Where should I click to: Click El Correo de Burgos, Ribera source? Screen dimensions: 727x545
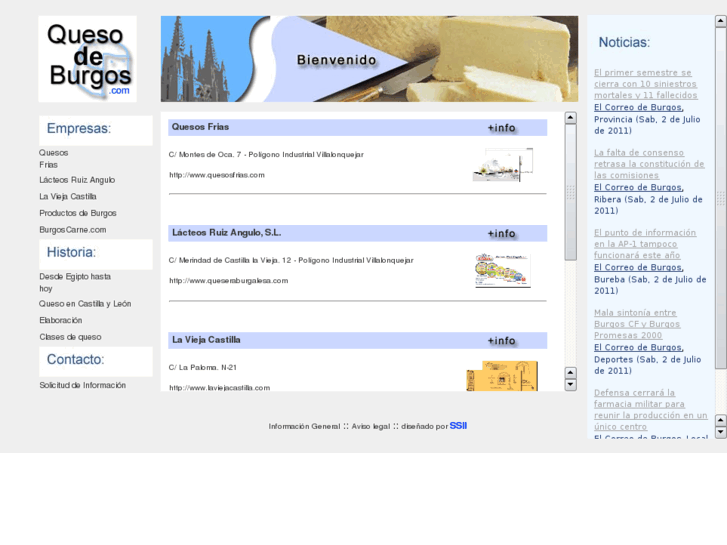[x=639, y=188]
